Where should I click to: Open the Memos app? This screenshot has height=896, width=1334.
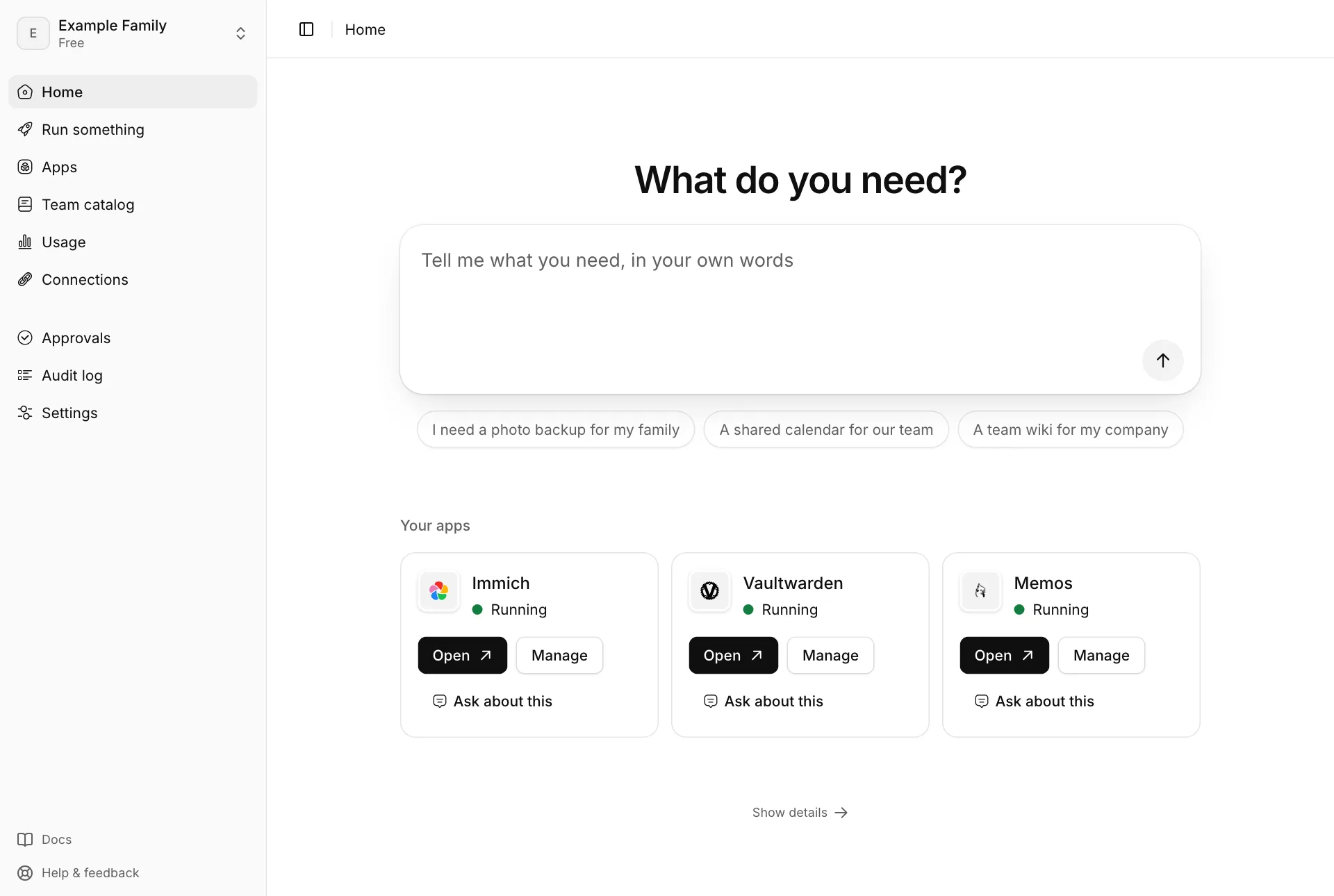click(1004, 655)
